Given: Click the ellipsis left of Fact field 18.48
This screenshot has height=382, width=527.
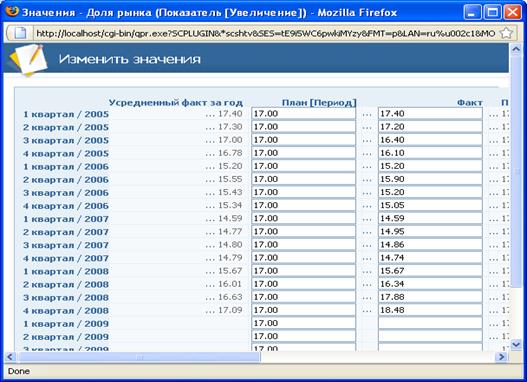Looking at the screenshot, I should 367,311.
